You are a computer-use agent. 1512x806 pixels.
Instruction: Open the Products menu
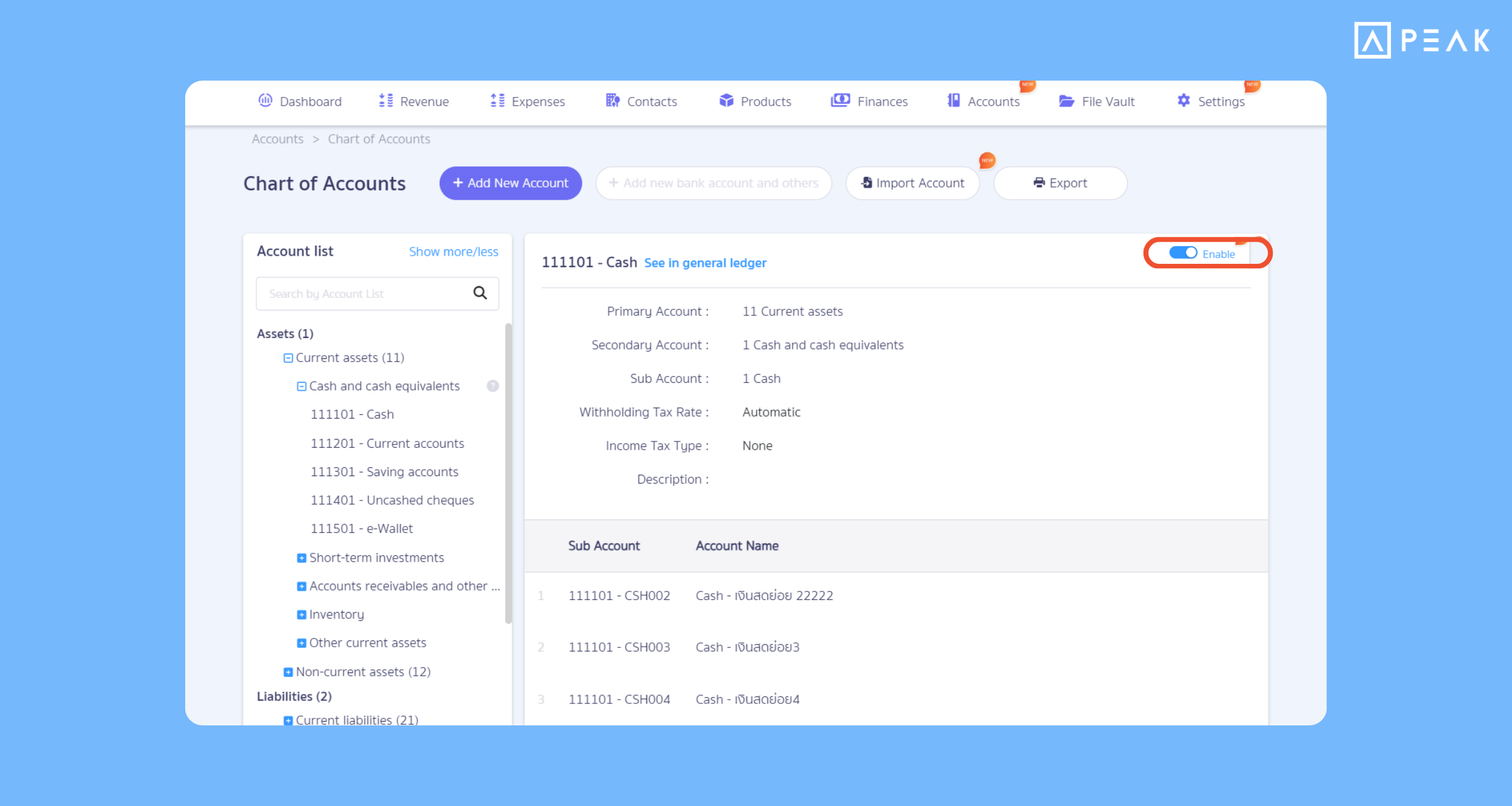point(755,101)
